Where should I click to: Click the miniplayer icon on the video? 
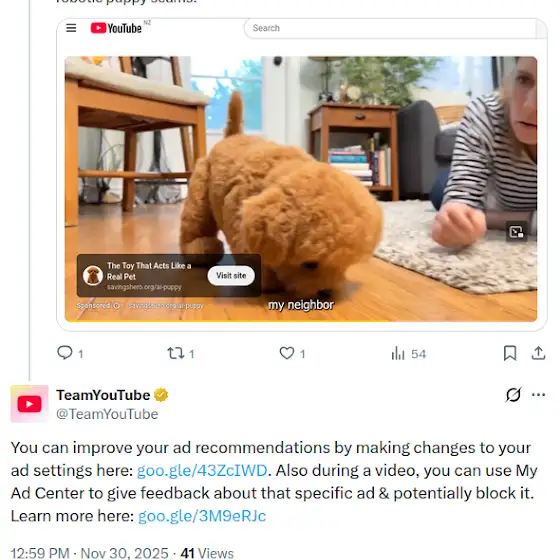pos(516,232)
